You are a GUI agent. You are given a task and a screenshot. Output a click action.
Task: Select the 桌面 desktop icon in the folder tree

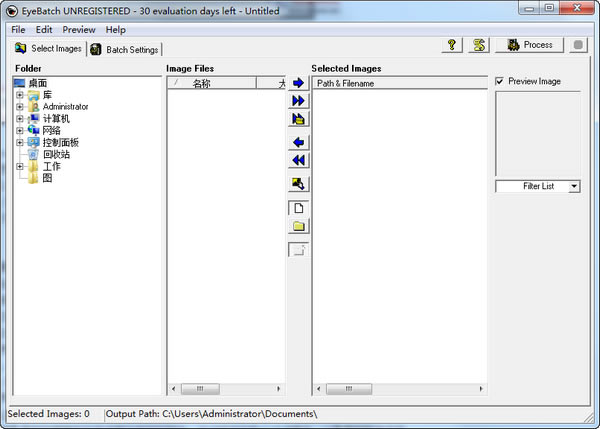19,83
